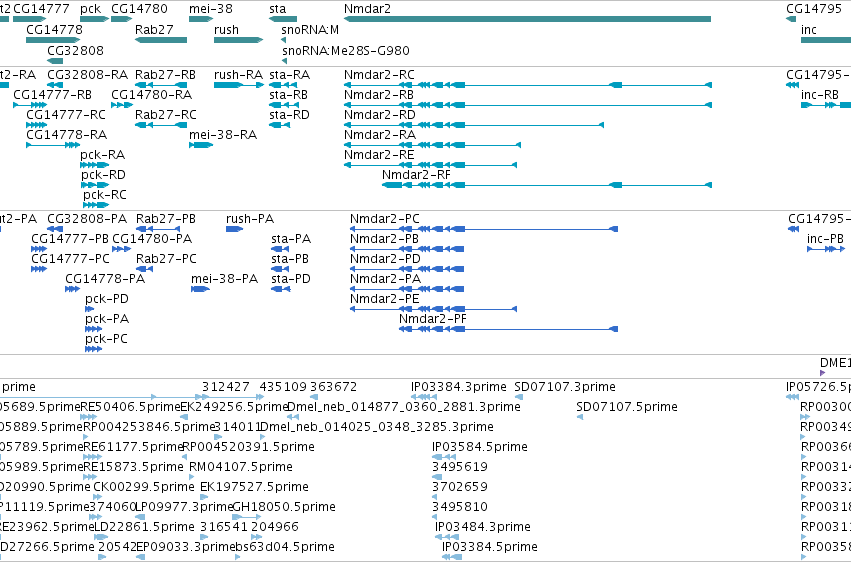Screen dimensions: 851x562
Task: Click the sta gene name
Action: pyautogui.click(x=277, y=9)
